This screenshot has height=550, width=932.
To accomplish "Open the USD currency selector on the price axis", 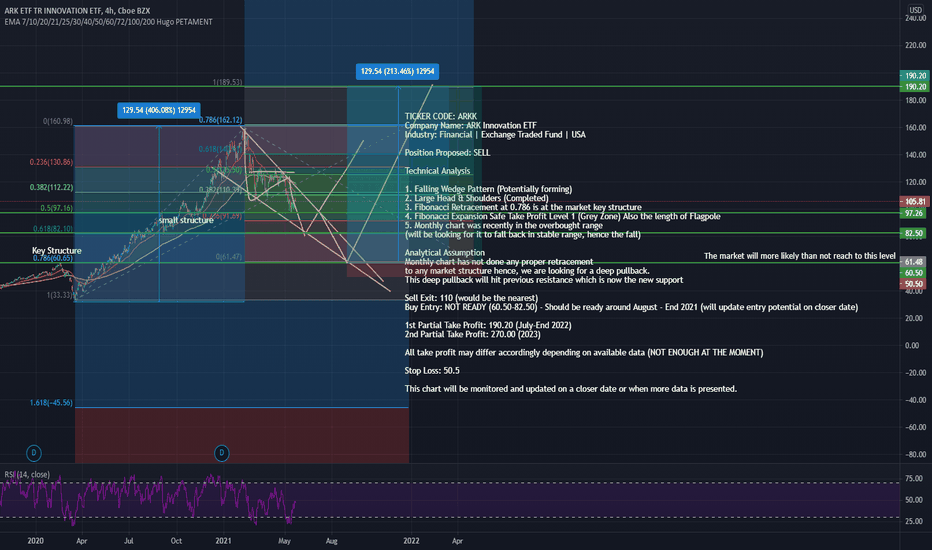I will point(915,10).
